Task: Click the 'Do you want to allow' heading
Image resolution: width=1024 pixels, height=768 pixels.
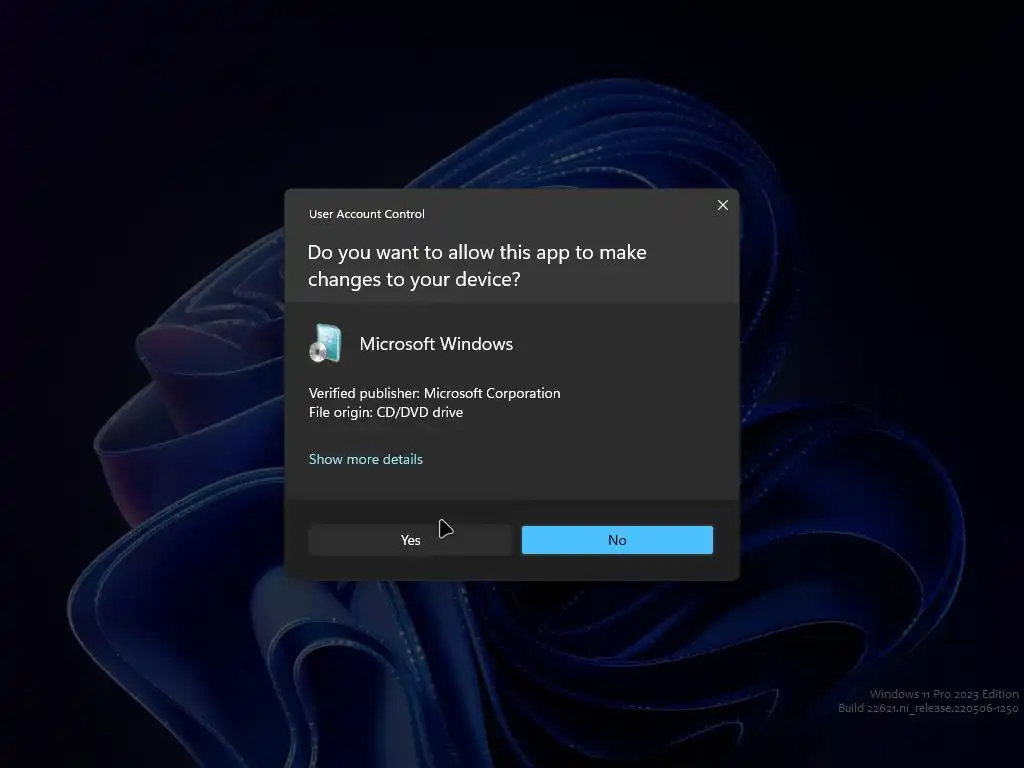Action: tap(477, 266)
